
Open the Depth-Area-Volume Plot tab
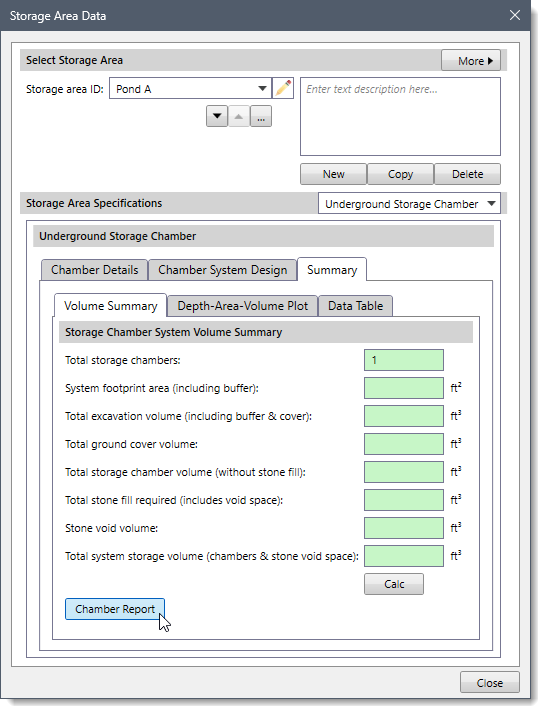pyautogui.click(x=242, y=306)
